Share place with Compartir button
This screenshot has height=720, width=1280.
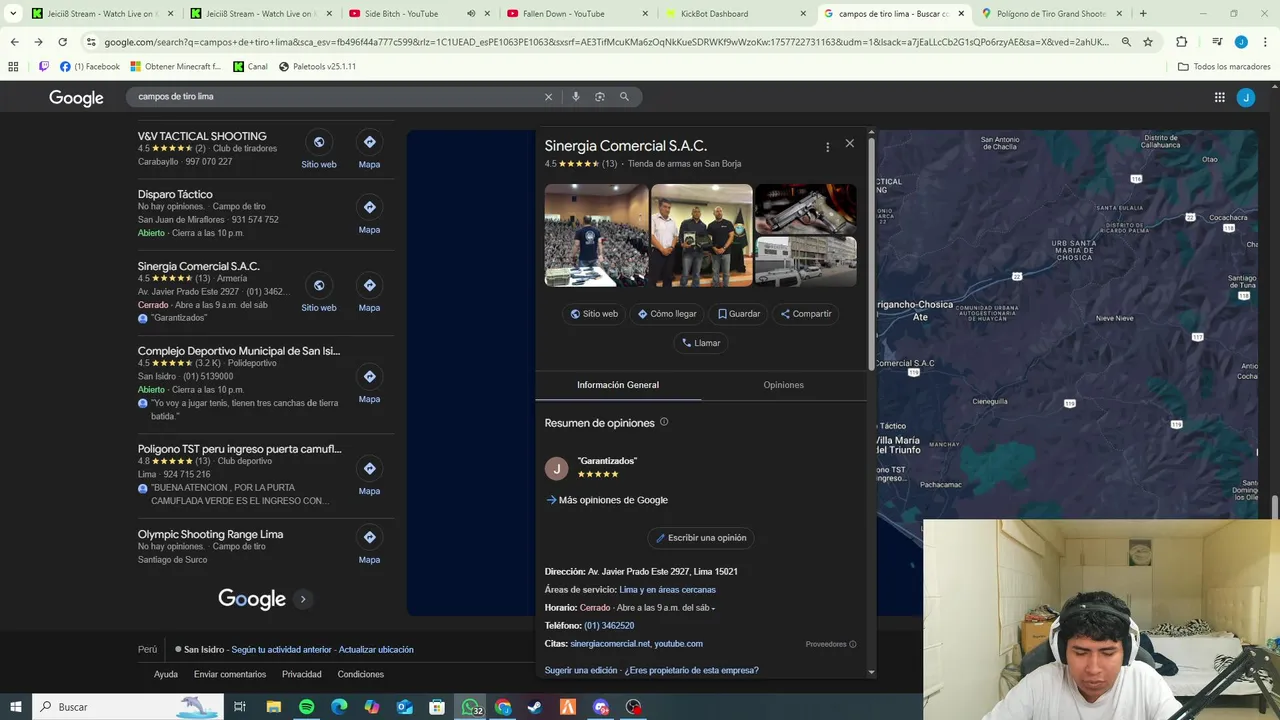pos(806,314)
